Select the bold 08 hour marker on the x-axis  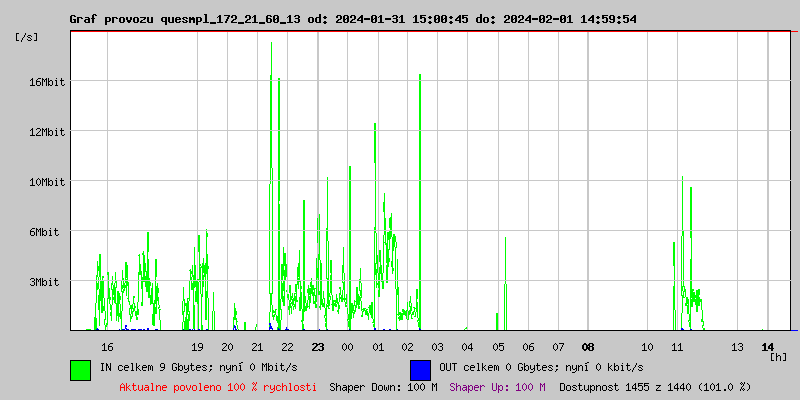click(588, 347)
